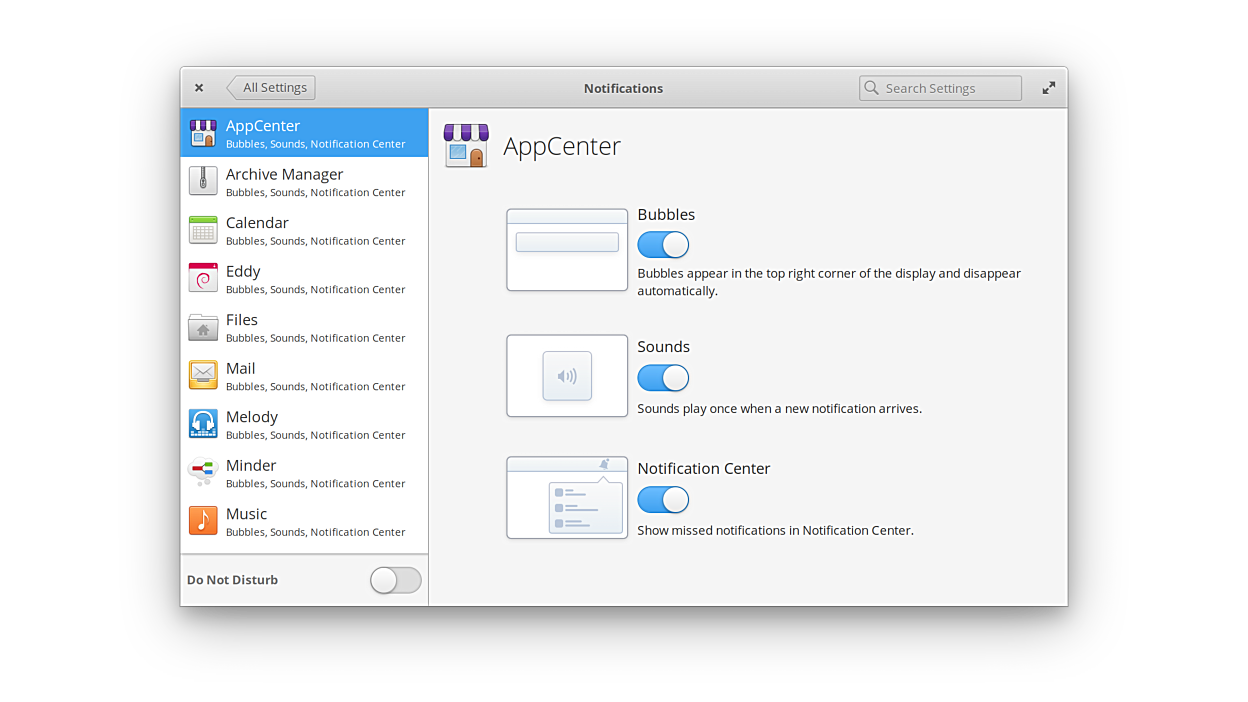The width and height of the screenshot is (1248, 702).
Task: Click the Minder mind-map icon
Action: (x=203, y=472)
